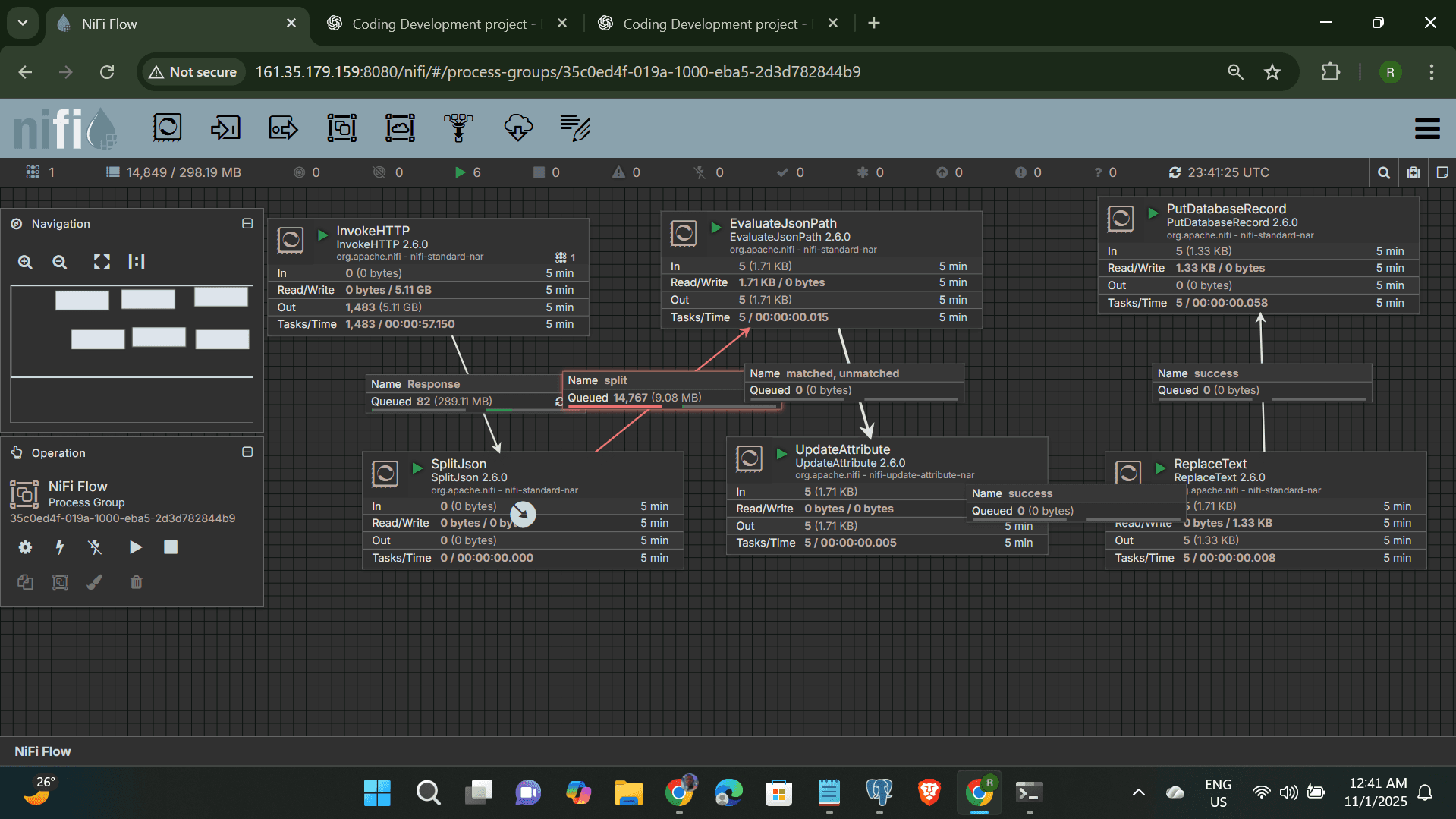Open the Chrome profile R avatar
Image resolution: width=1456 pixels, height=819 pixels.
[x=1390, y=72]
